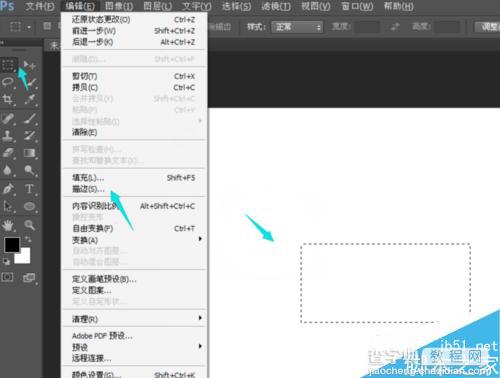Choose 定义画笔预设(B)... menu entry
500x378 pixels.
tap(134, 279)
